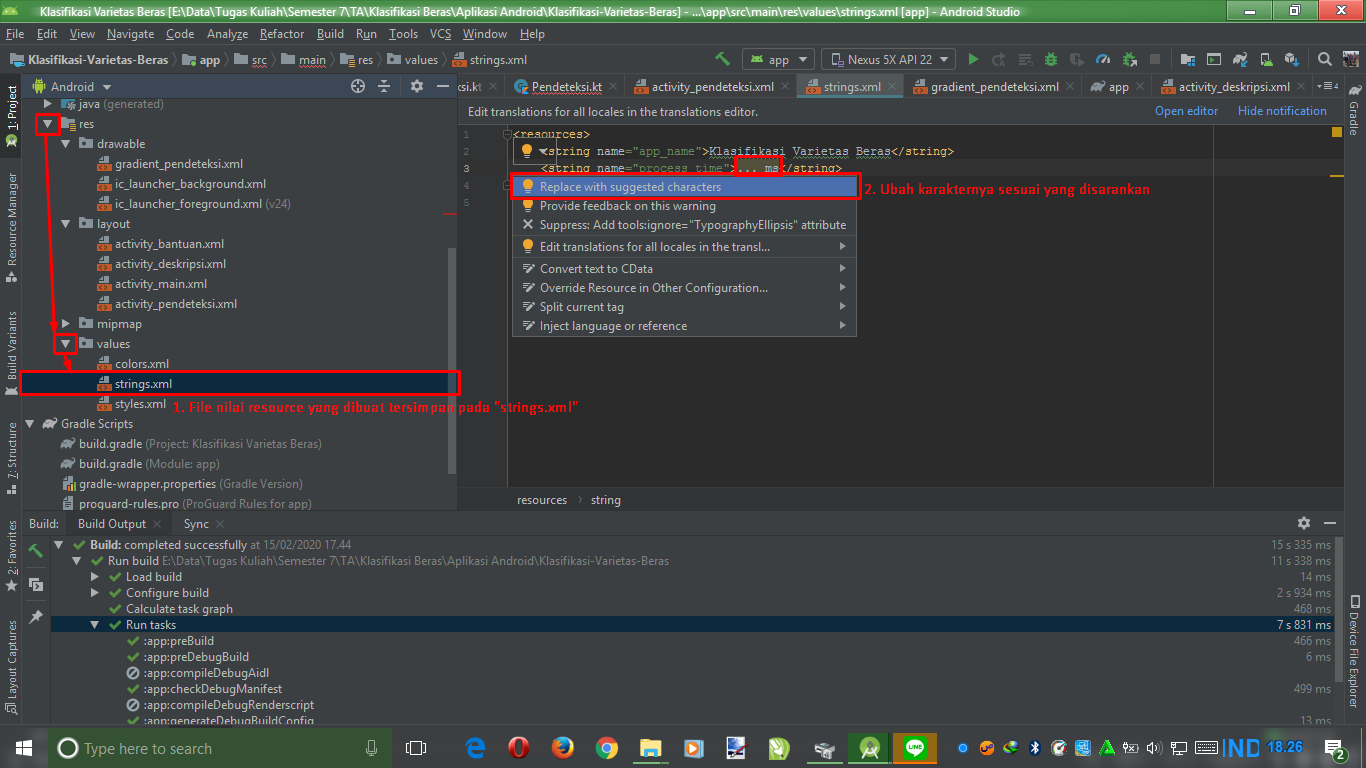Click the hammer icon in Build panel

coord(36,551)
